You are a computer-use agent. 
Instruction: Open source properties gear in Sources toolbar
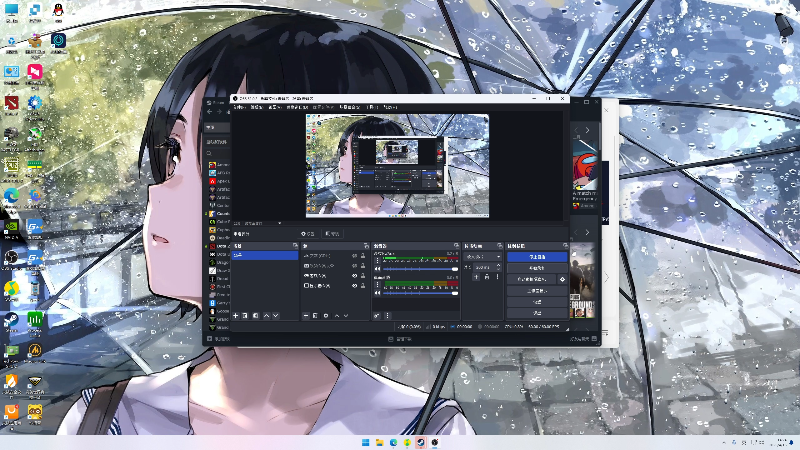pyautogui.click(x=326, y=316)
